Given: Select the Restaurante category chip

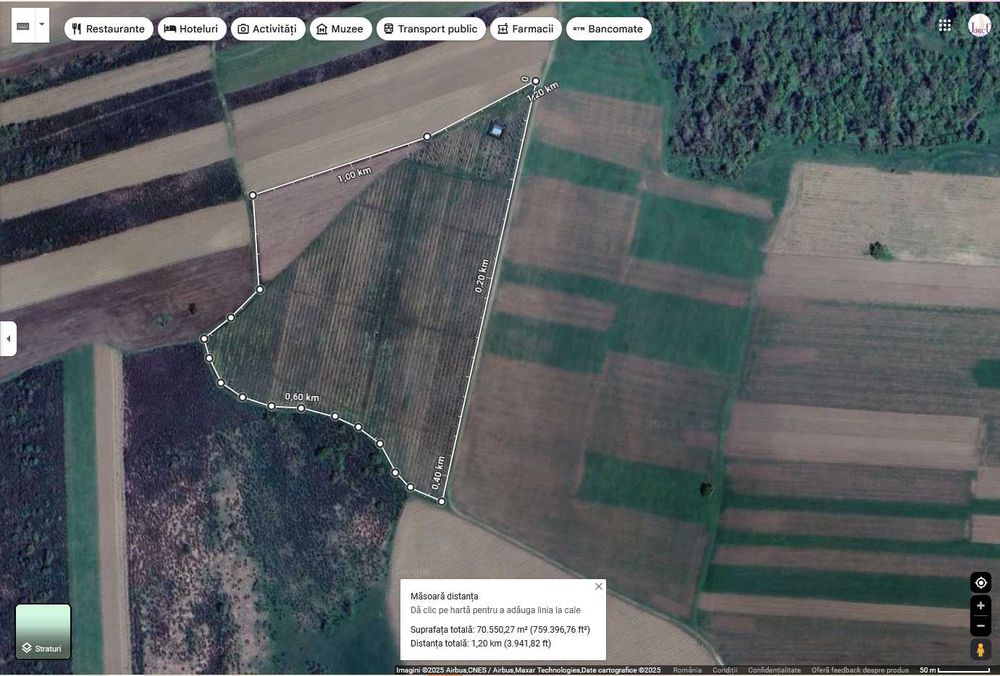Looking at the screenshot, I should tap(108, 29).
